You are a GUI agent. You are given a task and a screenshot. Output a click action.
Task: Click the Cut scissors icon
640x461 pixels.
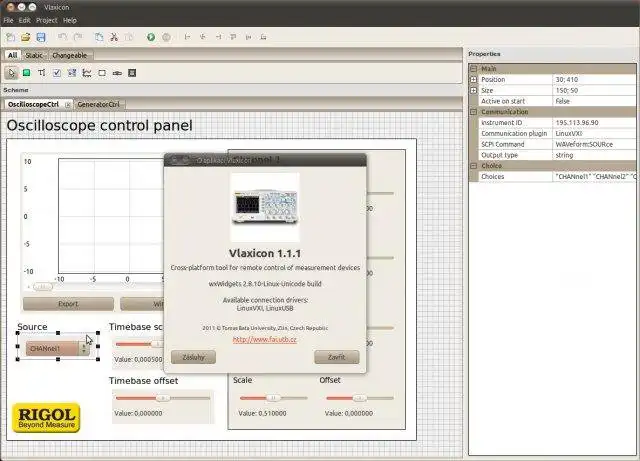114,37
